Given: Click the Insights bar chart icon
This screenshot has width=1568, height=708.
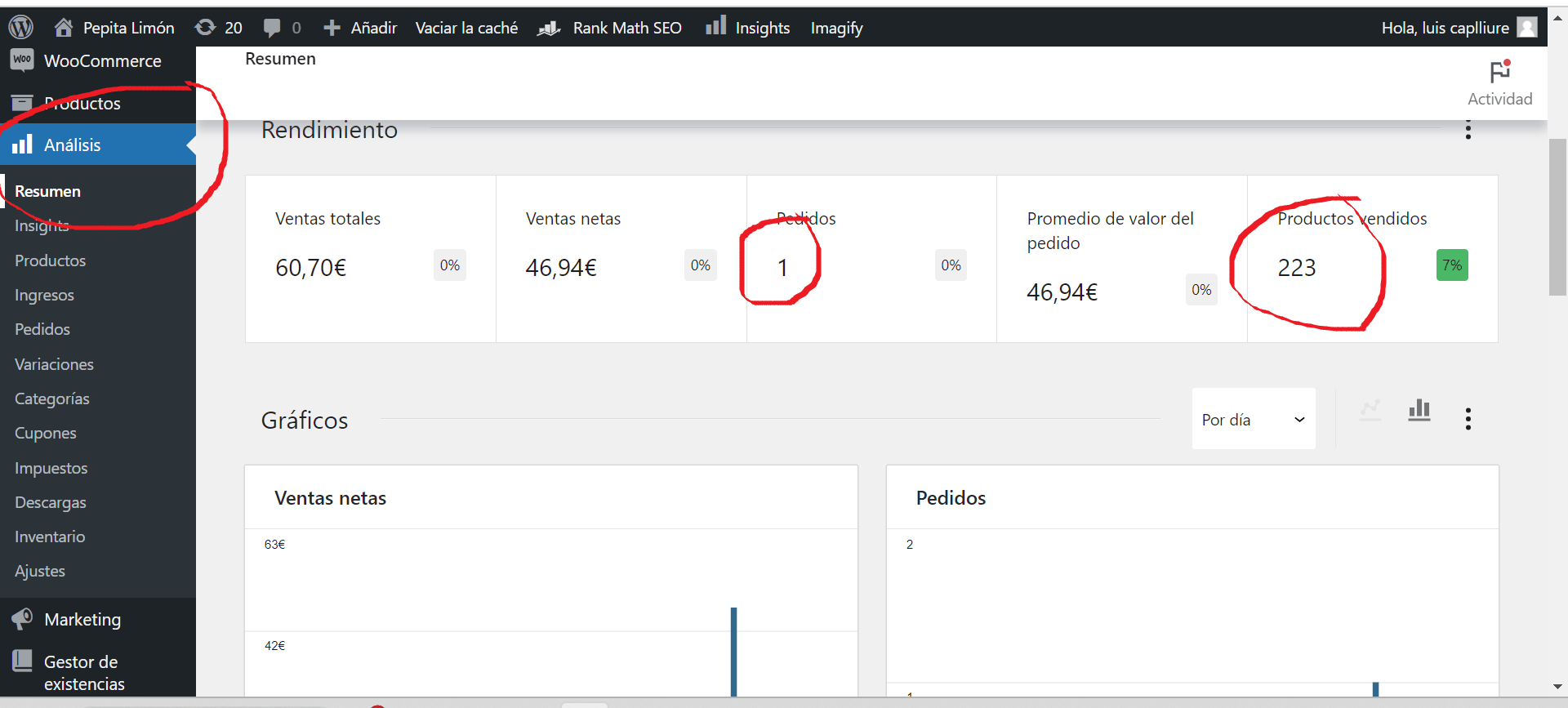Looking at the screenshot, I should pos(715,25).
